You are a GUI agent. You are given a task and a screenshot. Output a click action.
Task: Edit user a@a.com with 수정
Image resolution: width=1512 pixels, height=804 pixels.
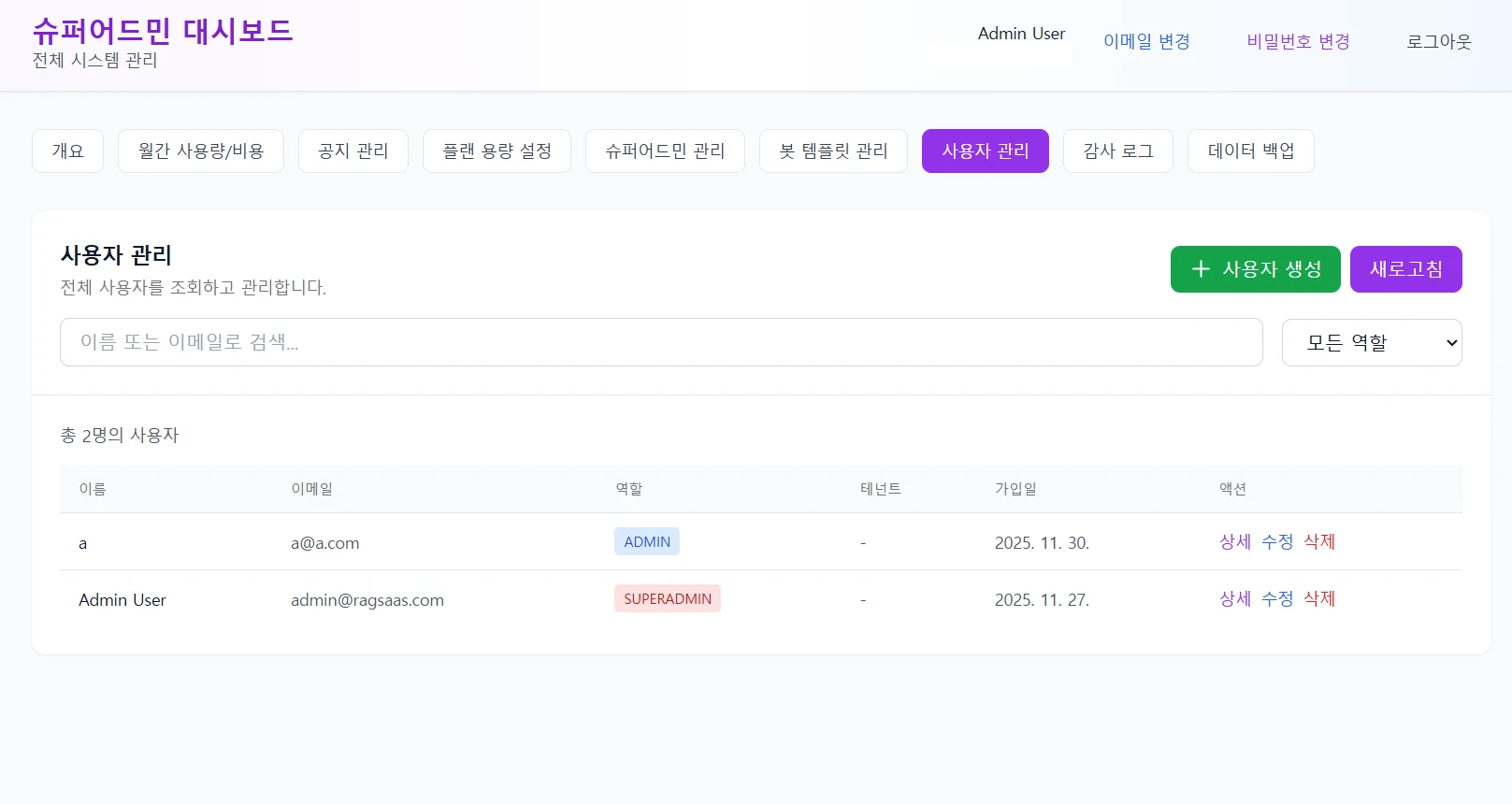pos(1276,542)
